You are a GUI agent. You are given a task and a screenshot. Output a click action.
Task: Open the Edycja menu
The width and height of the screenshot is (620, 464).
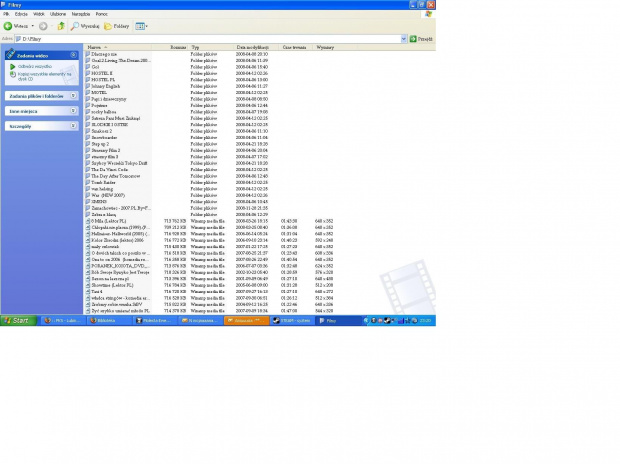pyautogui.click(x=21, y=14)
